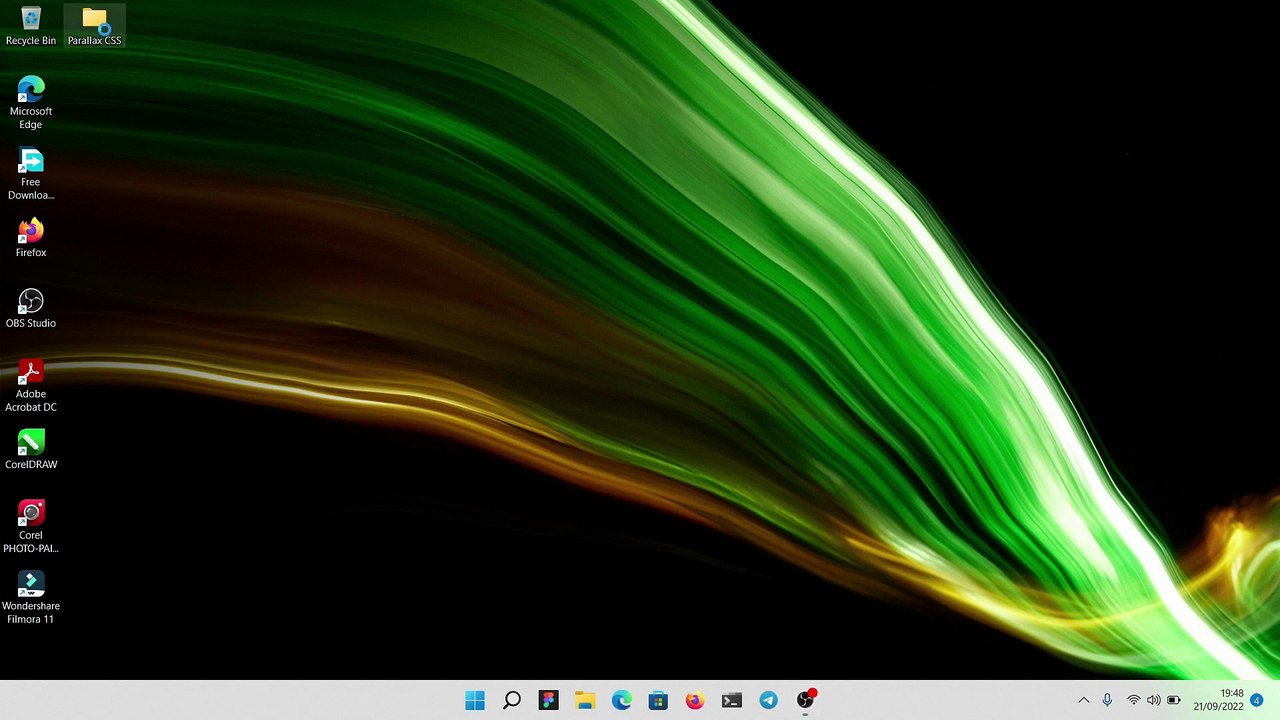Select the Wondershare Filmora 11 desktop shortcut
This screenshot has height=720, width=1280.
[x=31, y=598]
